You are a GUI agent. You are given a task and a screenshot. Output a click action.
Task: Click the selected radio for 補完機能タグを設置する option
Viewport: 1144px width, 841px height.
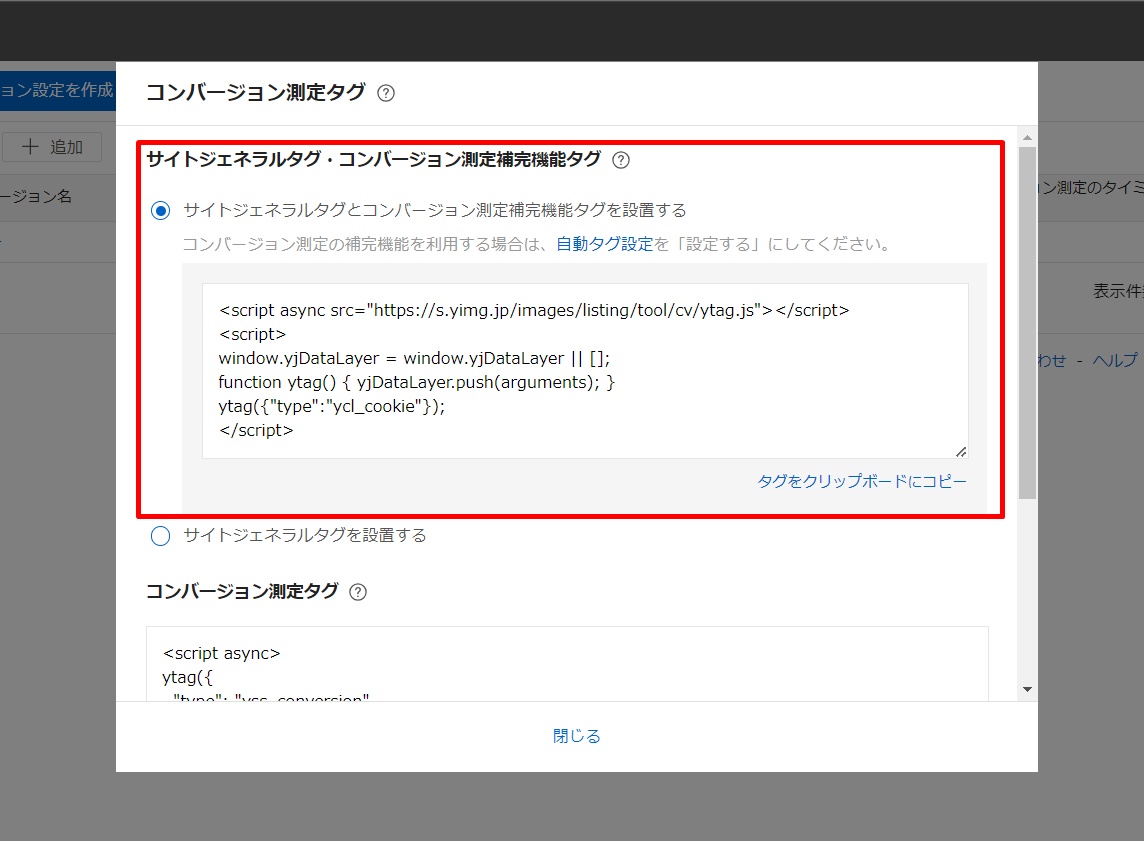pos(160,209)
